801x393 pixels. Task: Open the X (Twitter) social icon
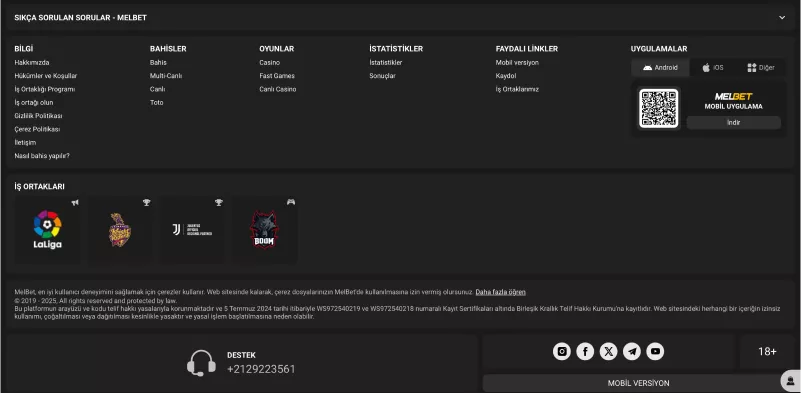tap(608, 351)
